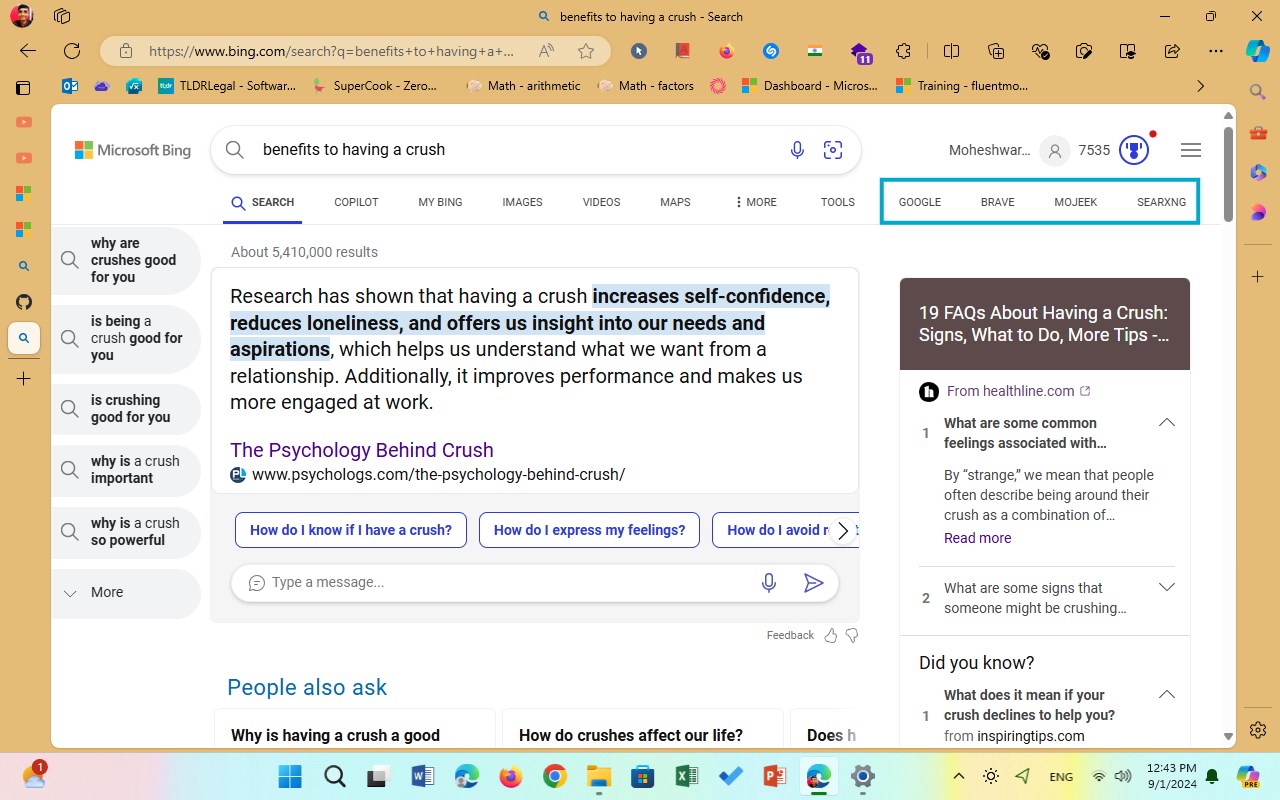The width and height of the screenshot is (1280, 800).
Task: Open PowerPoint from the taskbar
Action: coord(774,776)
